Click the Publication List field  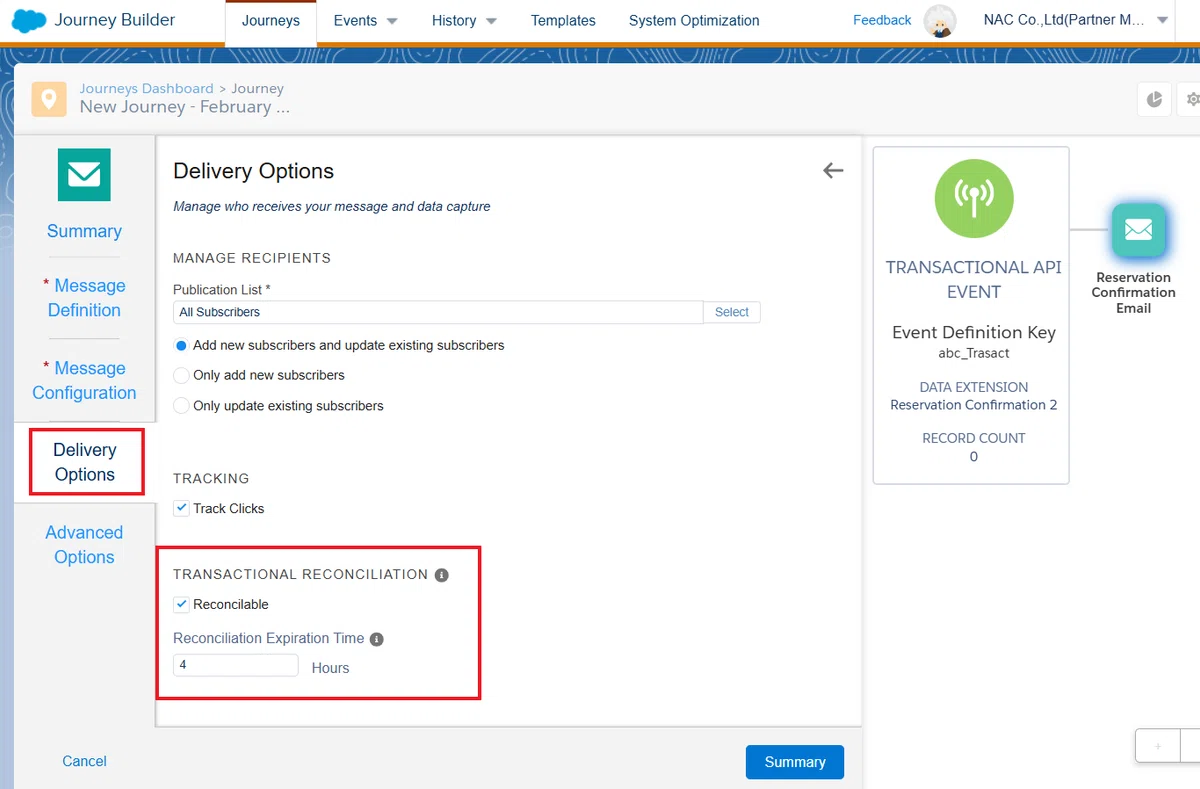tap(438, 312)
